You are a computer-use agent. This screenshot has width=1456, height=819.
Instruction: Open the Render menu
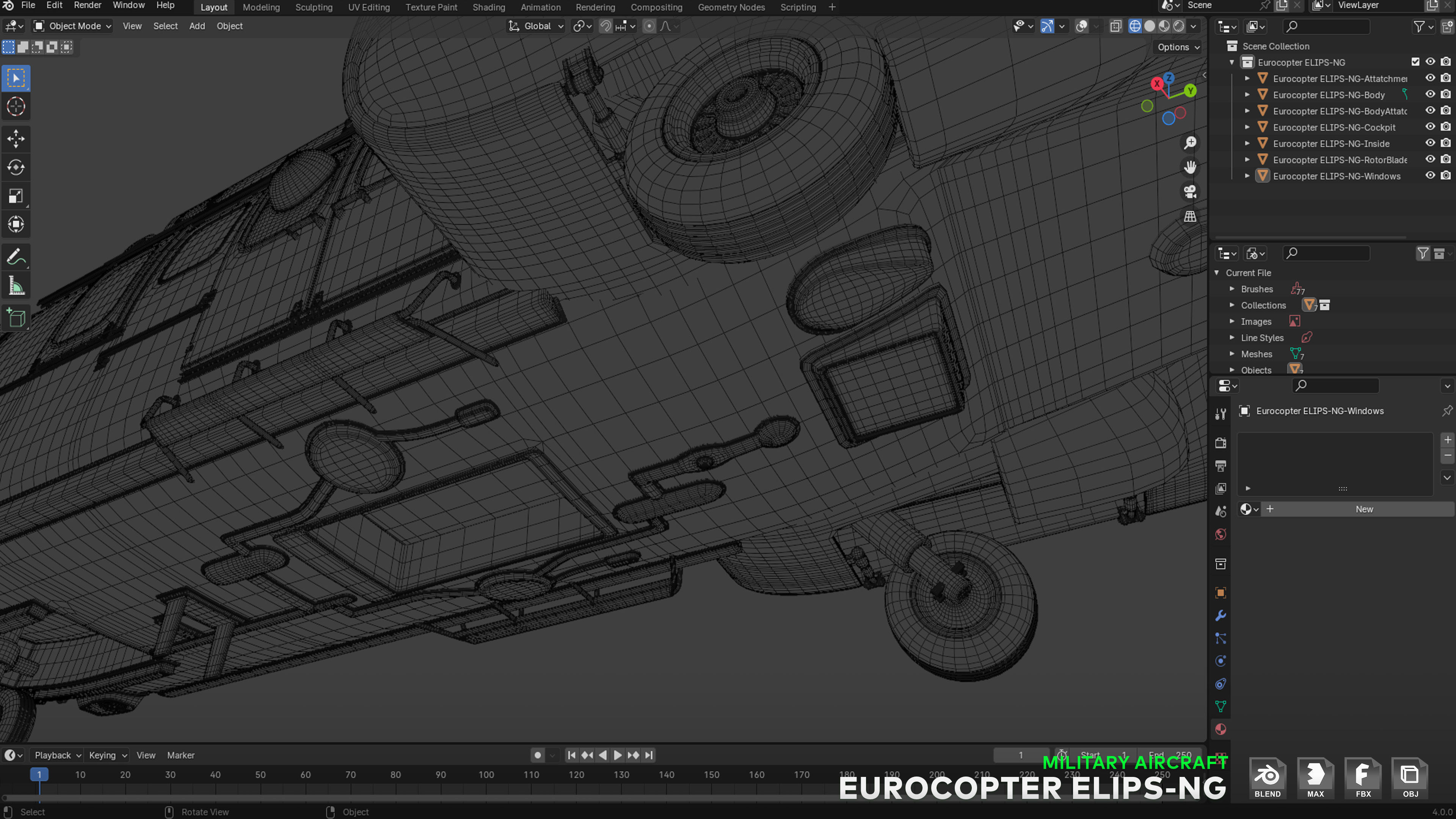(x=88, y=6)
